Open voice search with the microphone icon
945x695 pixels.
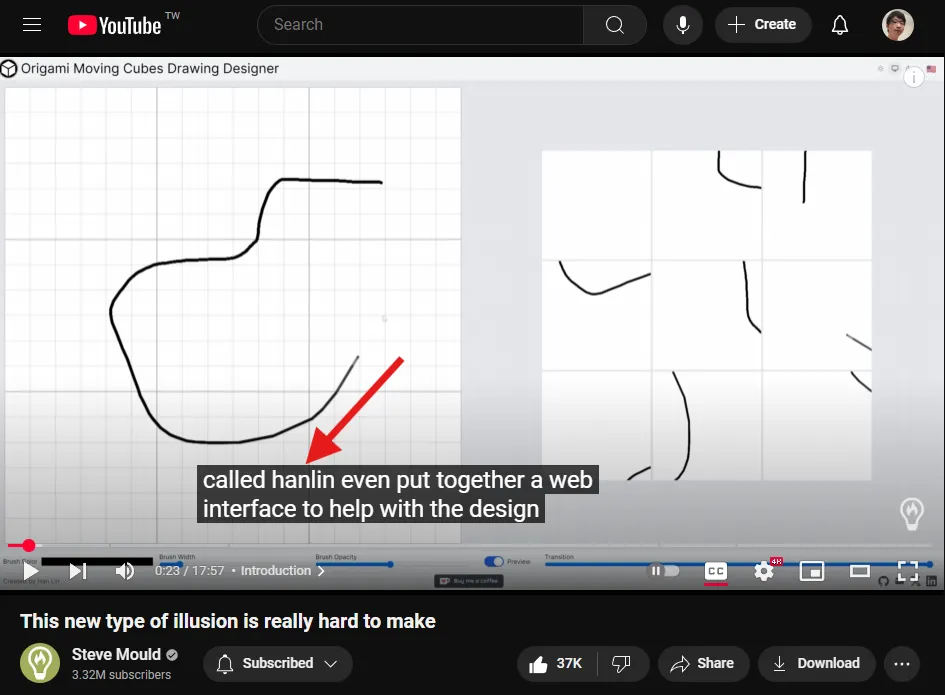[x=683, y=25]
